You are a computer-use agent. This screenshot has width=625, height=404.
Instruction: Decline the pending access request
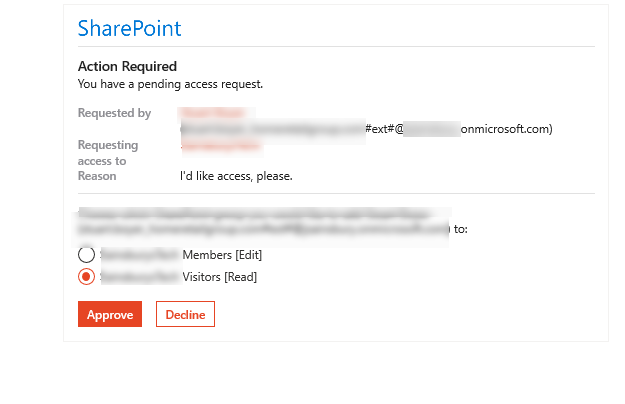(185, 314)
